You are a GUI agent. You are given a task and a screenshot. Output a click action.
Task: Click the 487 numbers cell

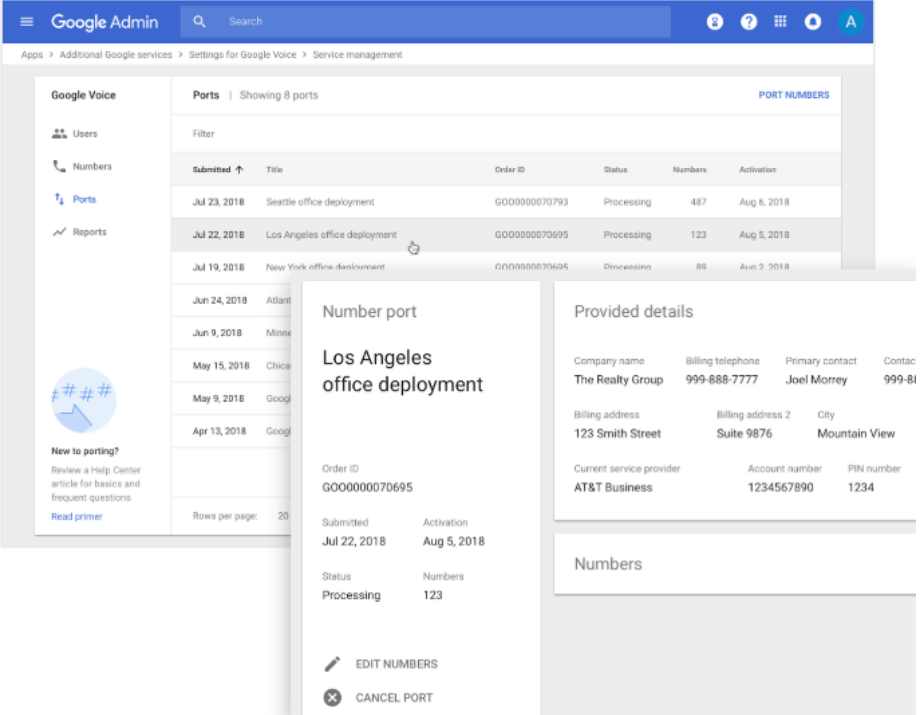coord(698,202)
